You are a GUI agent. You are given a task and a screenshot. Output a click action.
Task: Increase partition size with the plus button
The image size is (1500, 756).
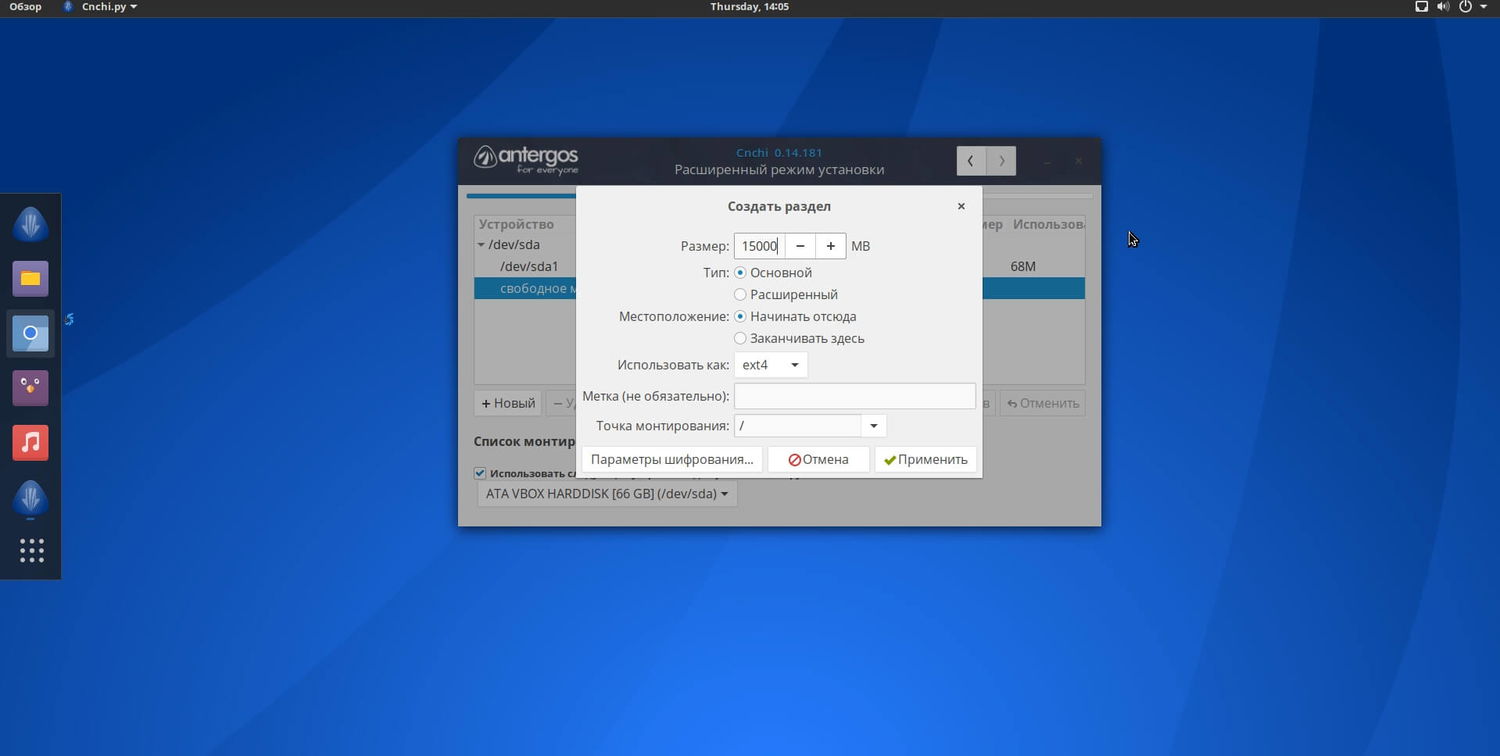click(830, 246)
